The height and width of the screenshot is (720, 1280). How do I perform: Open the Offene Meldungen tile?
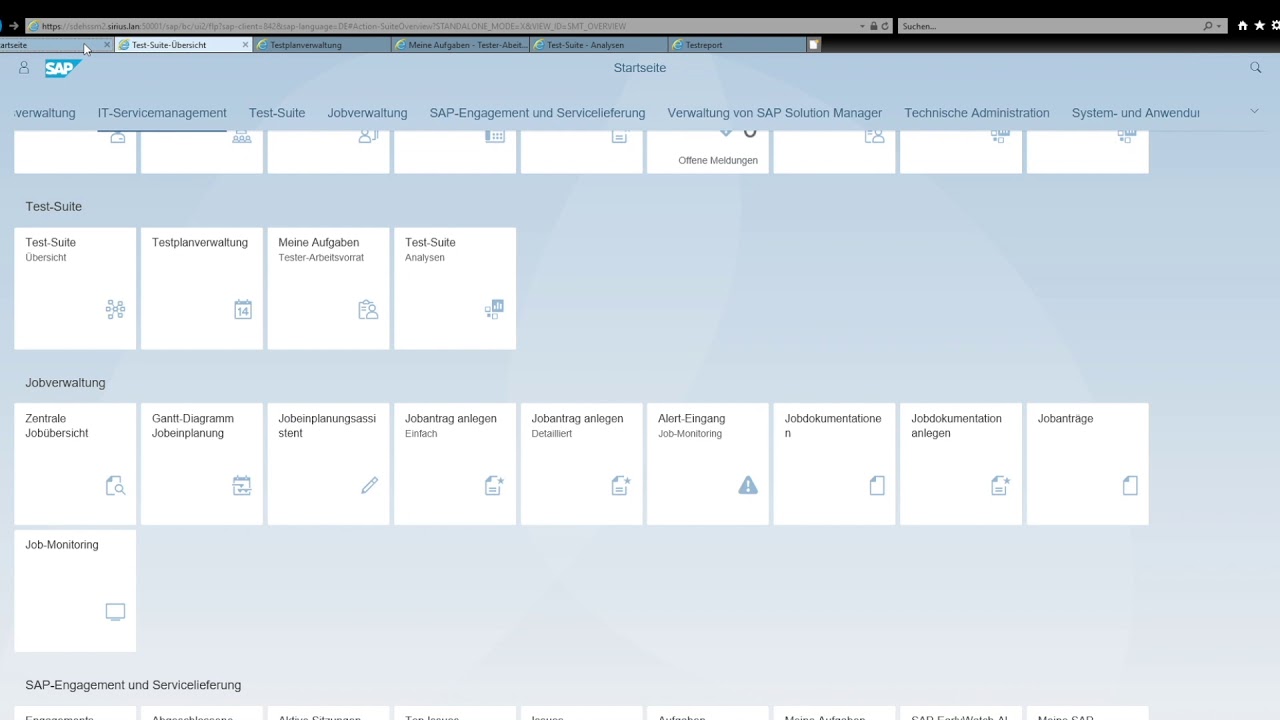[708, 152]
